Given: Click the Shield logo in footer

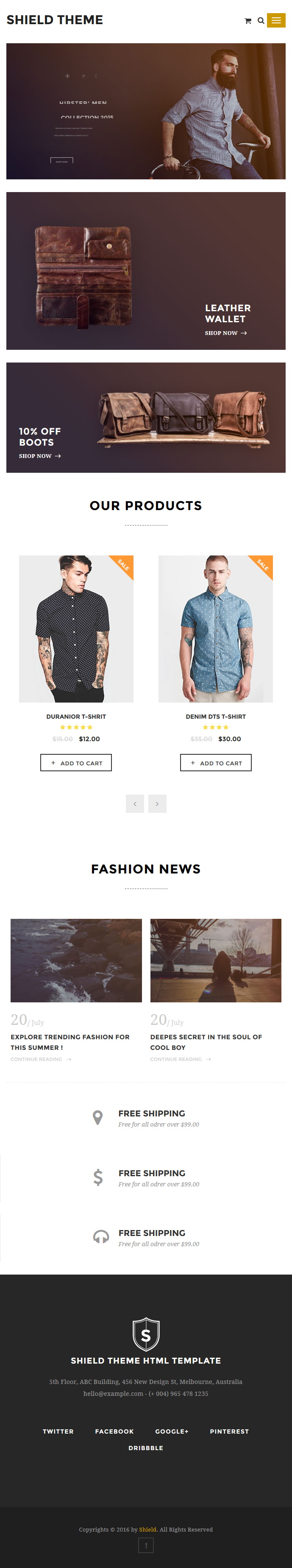Looking at the screenshot, I should pos(146,1334).
